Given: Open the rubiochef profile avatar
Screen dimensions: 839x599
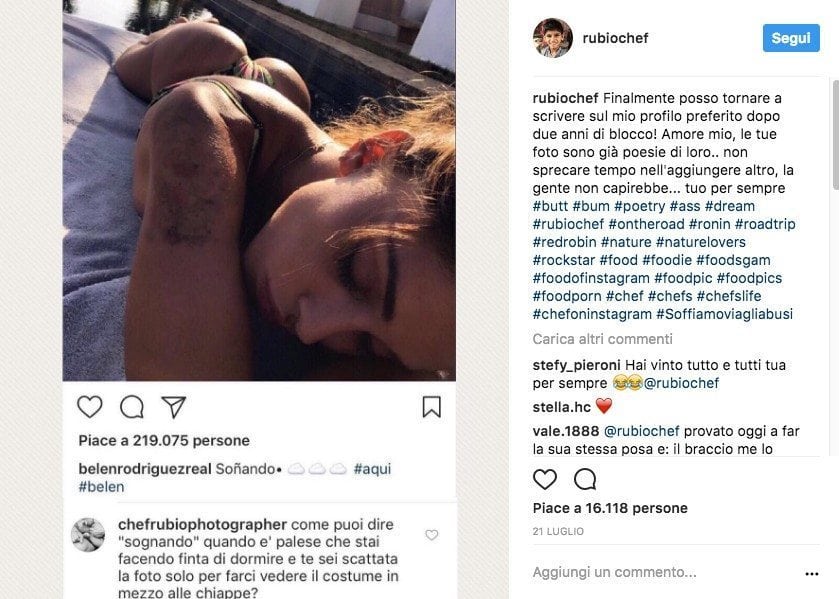Looking at the screenshot, I should point(553,38).
